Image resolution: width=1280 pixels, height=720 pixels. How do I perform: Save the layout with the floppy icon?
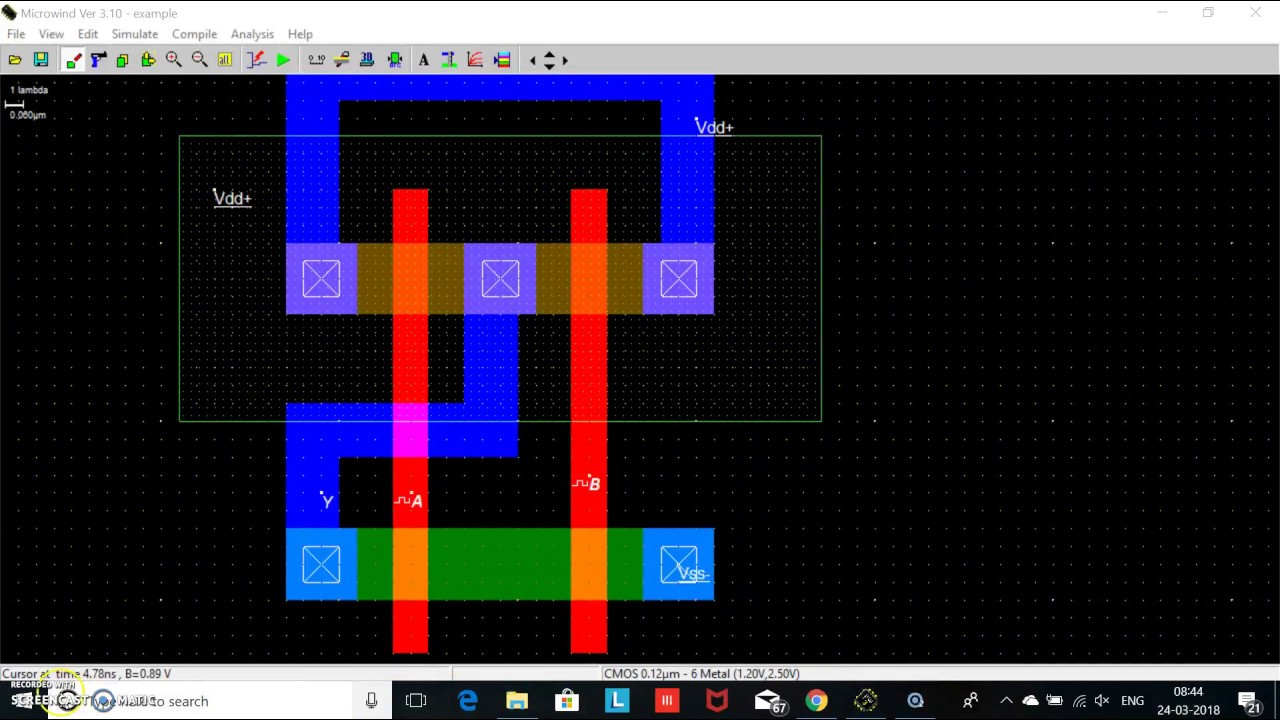[41, 60]
